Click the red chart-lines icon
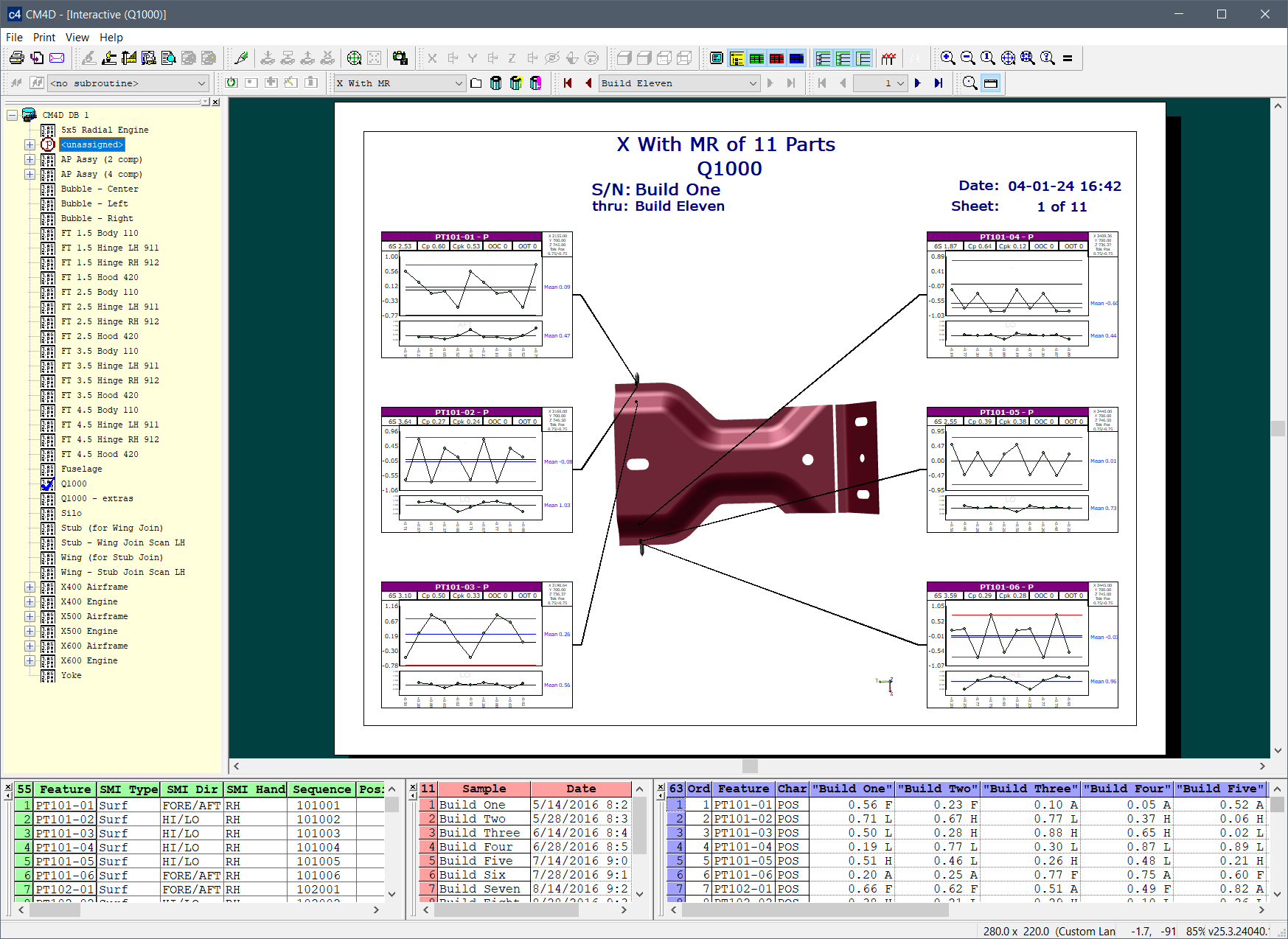 click(888, 58)
